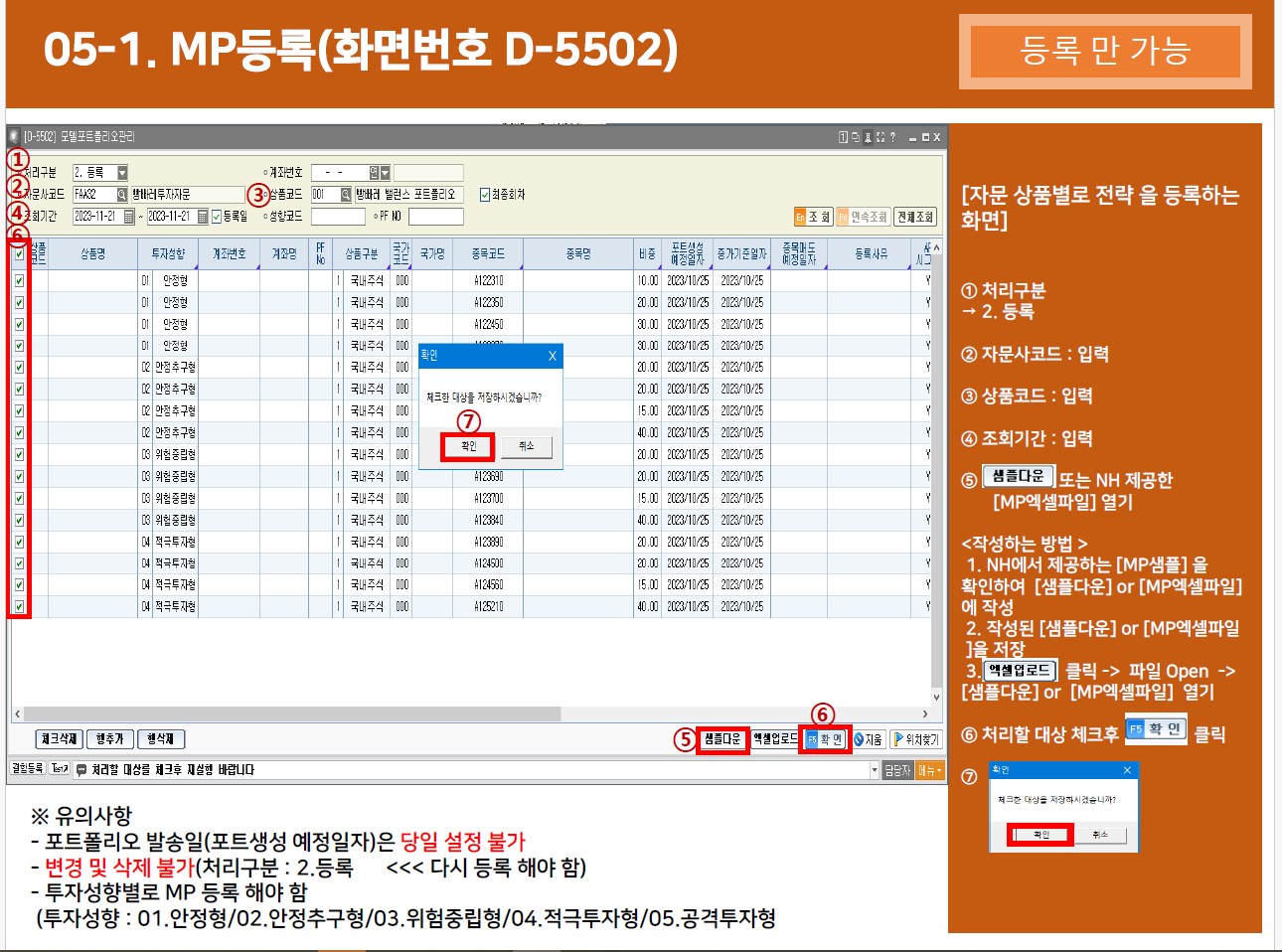The image size is (1282, 952).
Task: Click the 비중 column header
Action: (647, 254)
